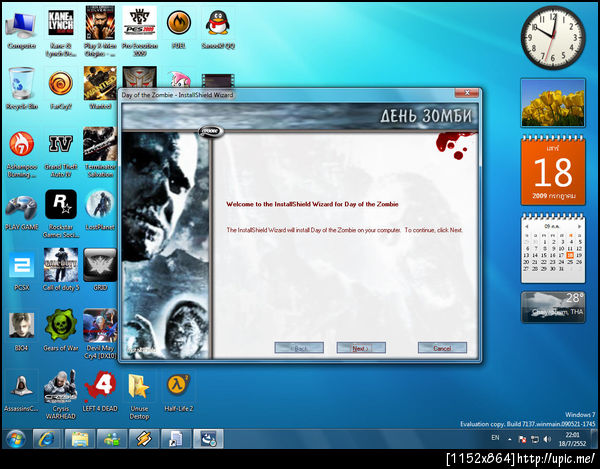Open the Windows Start menu orb

pos(16,439)
